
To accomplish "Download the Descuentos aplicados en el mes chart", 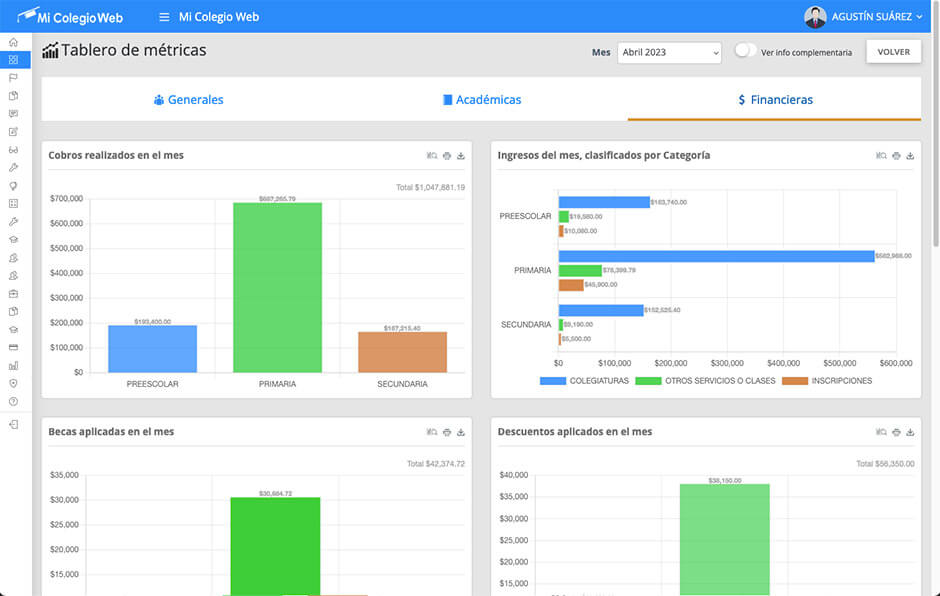I will (910, 432).
